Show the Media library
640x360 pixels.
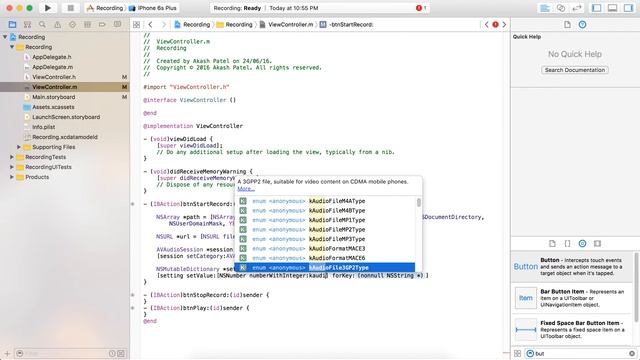click(x=598, y=244)
